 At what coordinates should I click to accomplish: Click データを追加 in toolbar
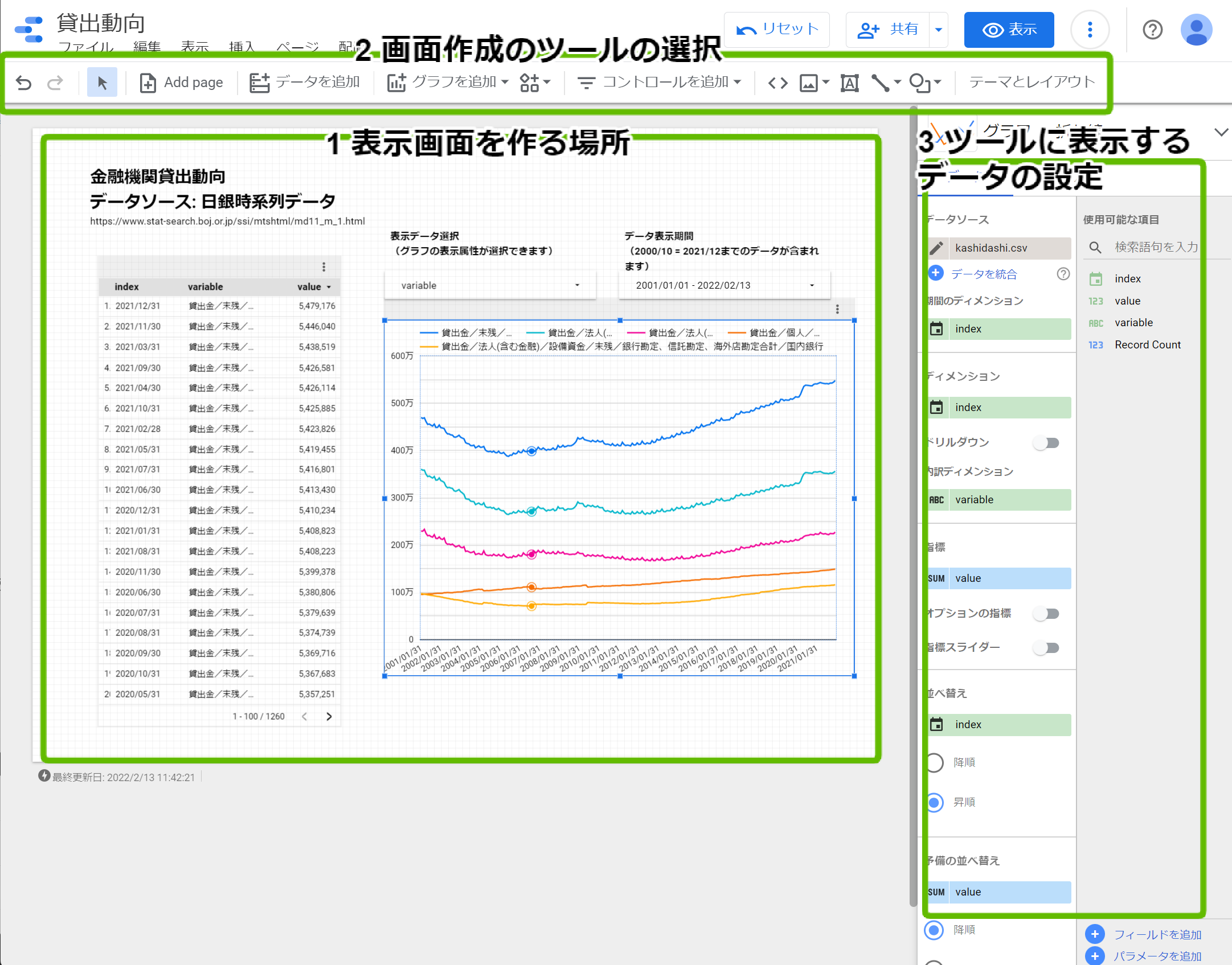click(305, 83)
